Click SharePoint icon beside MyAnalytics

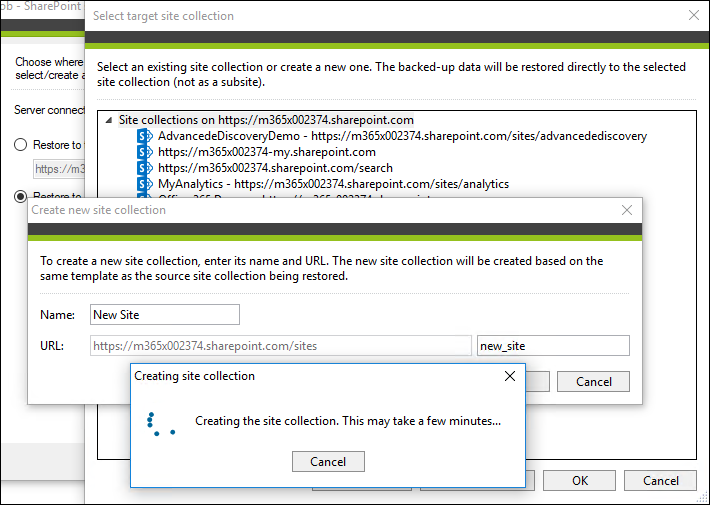coord(143,184)
